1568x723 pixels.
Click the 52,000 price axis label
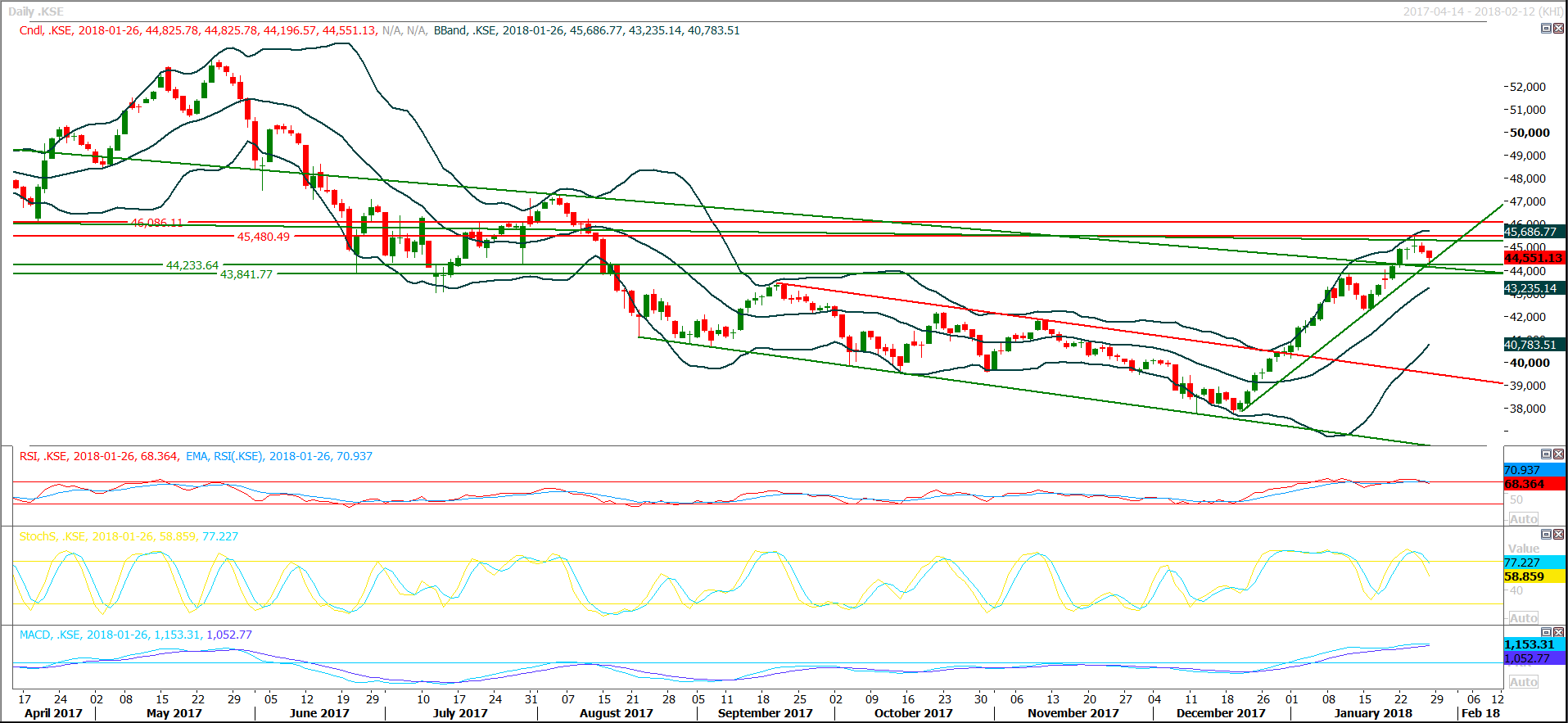(1528, 87)
